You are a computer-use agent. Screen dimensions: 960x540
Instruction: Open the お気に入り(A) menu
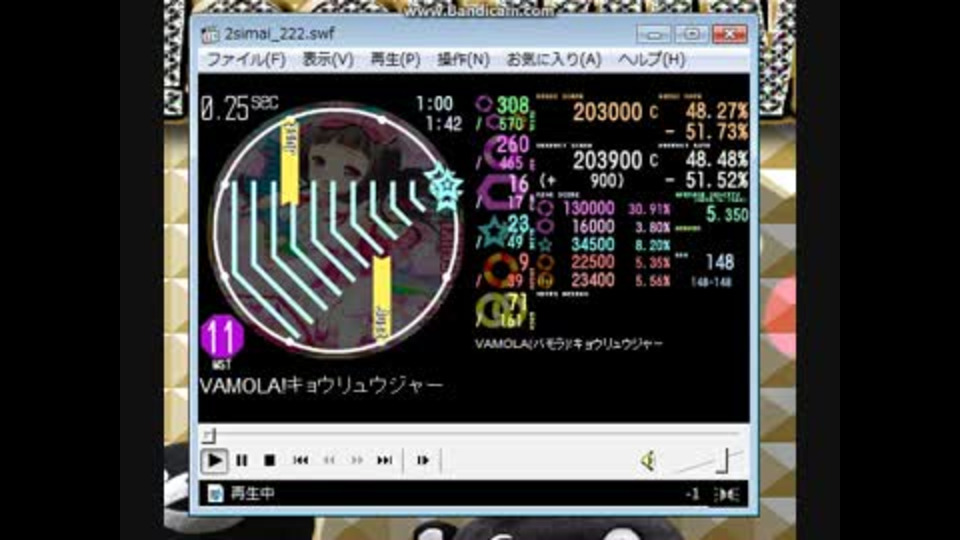coord(554,59)
